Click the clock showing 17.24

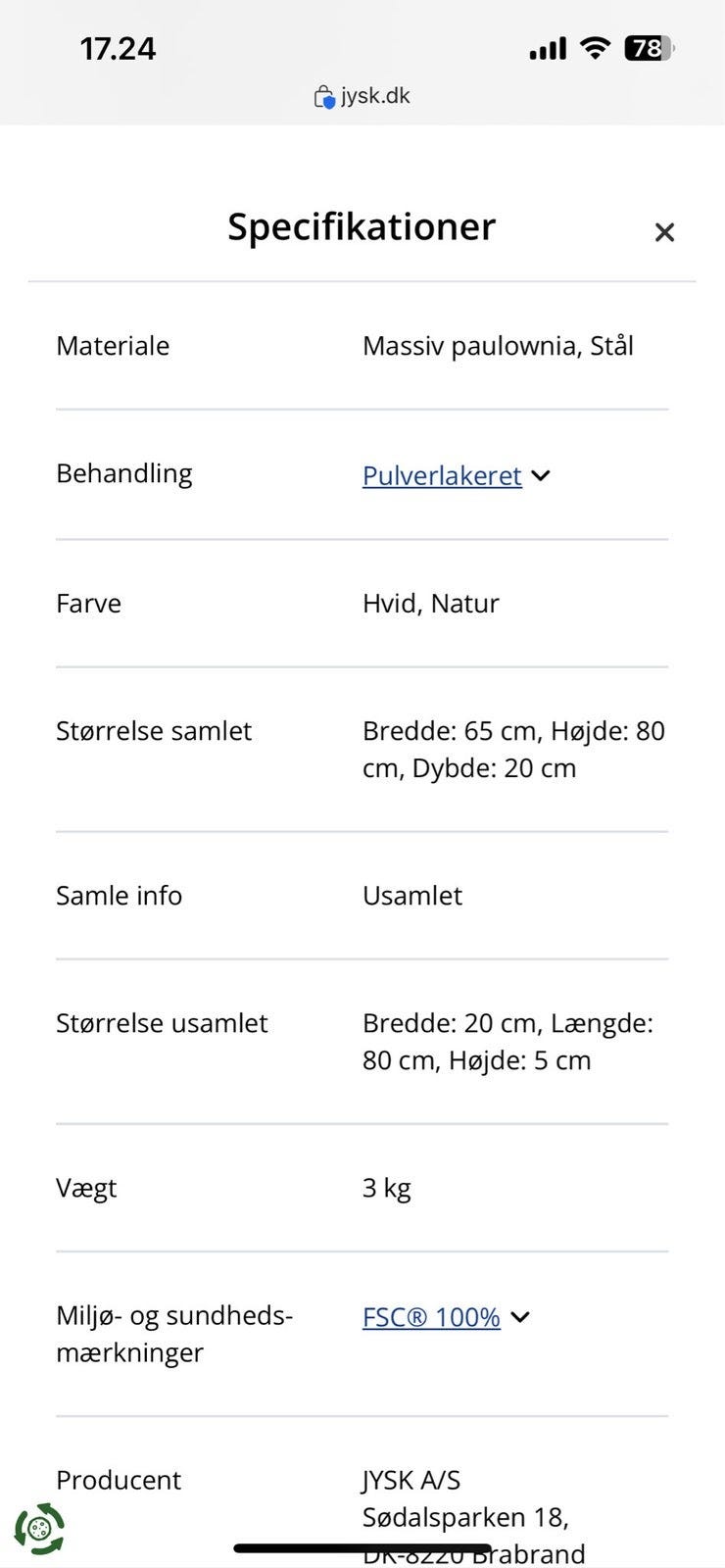point(119,48)
